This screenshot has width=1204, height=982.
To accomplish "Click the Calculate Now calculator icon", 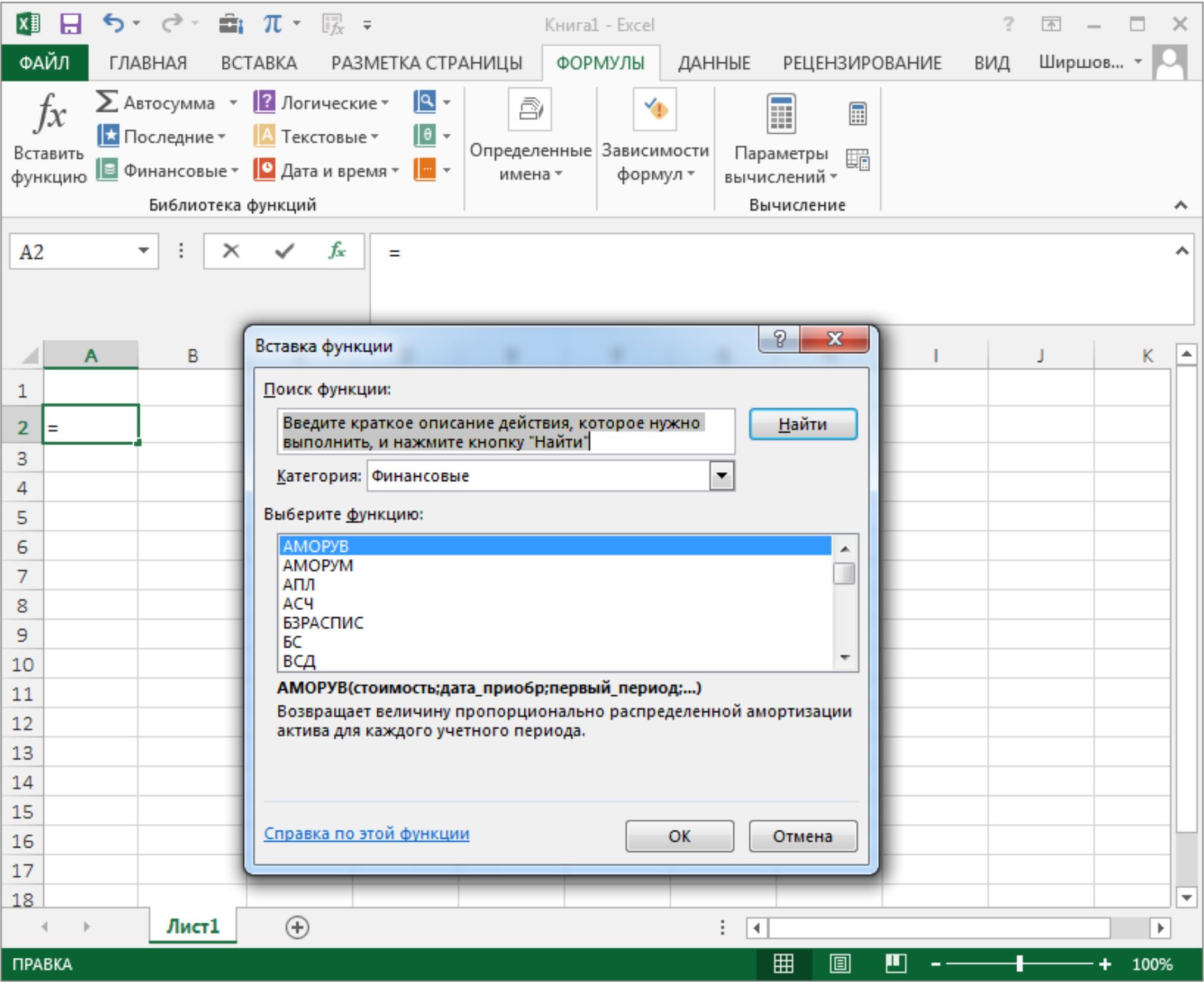I will pos(857,115).
